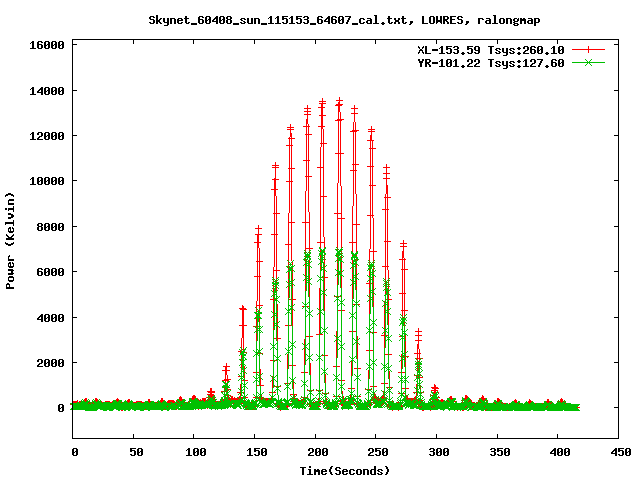Viewport: 640px width, 480px height.
Task: Click x-axis tick label 350
Action: pos(500,452)
